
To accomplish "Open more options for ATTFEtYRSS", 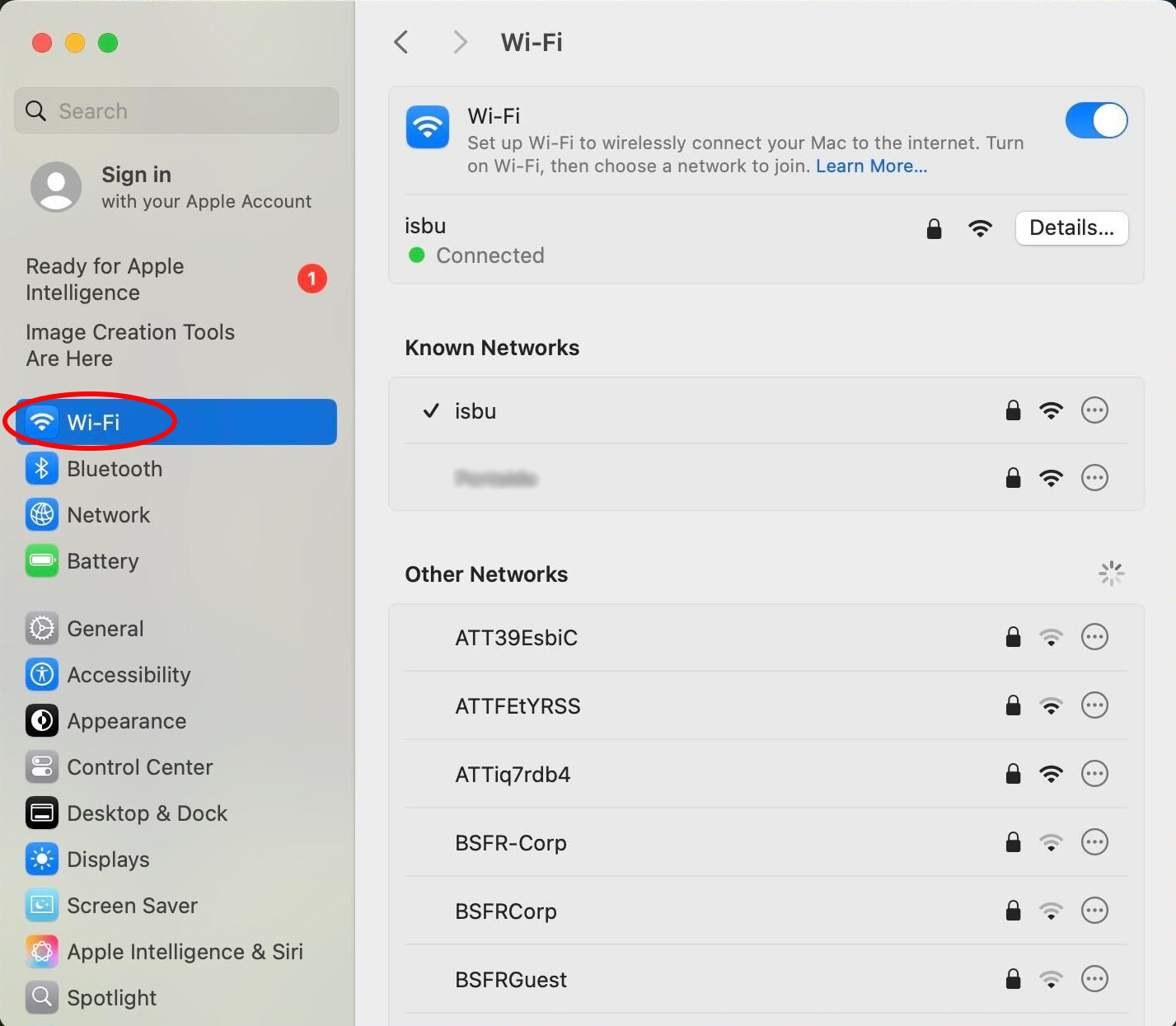I will coord(1094,705).
